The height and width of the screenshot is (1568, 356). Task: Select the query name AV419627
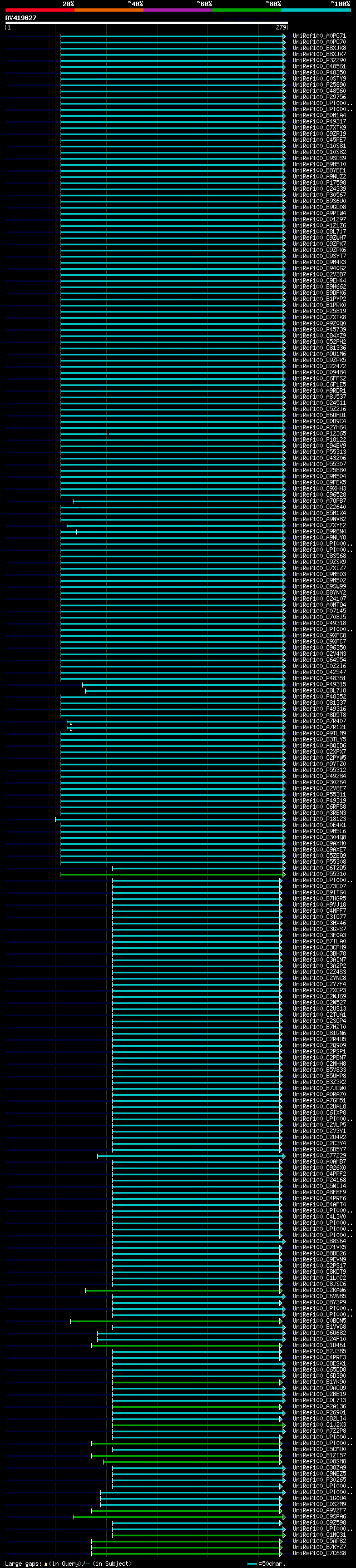[21, 18]
